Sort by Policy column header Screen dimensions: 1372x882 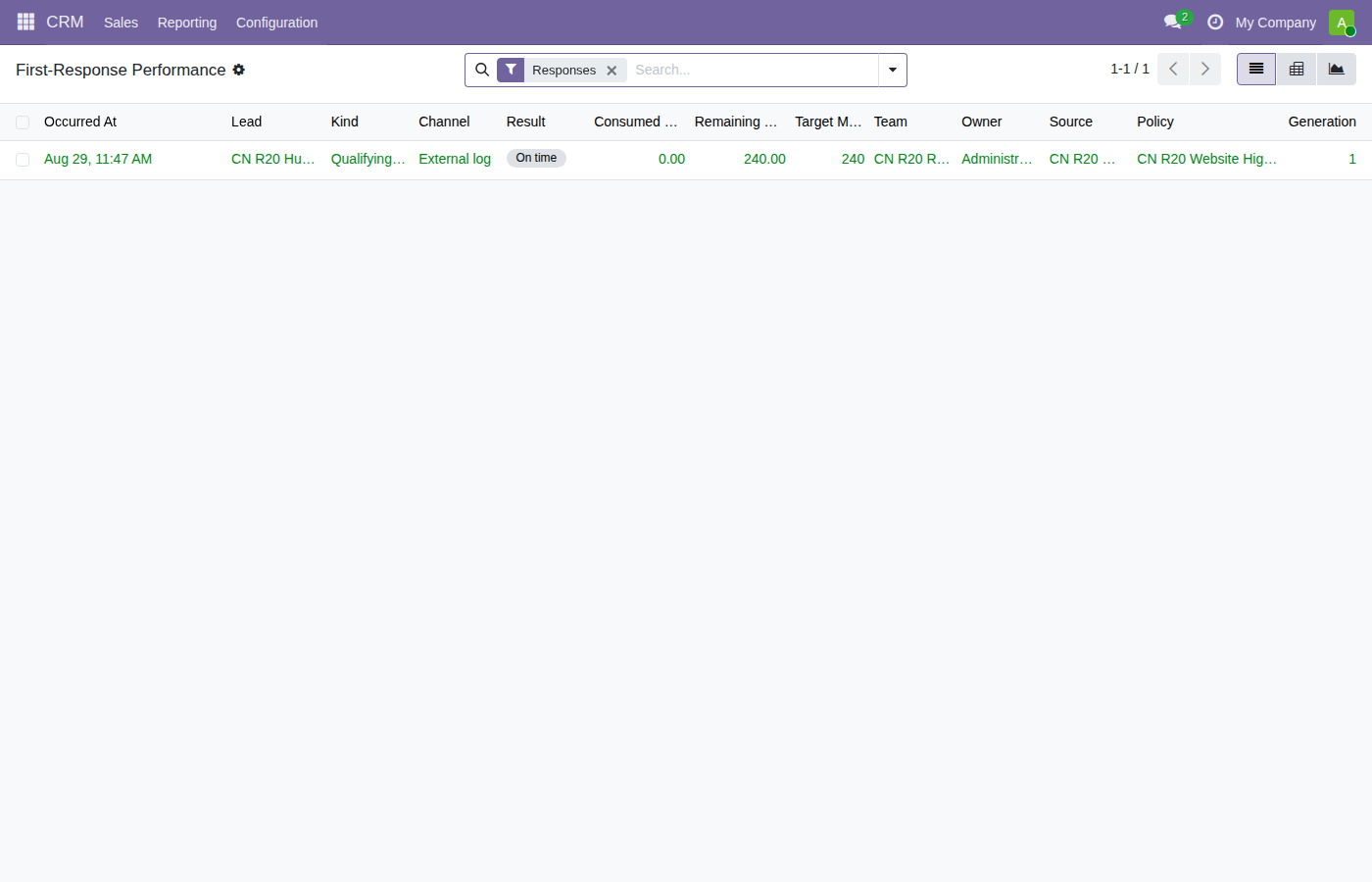pos(1154,122)
